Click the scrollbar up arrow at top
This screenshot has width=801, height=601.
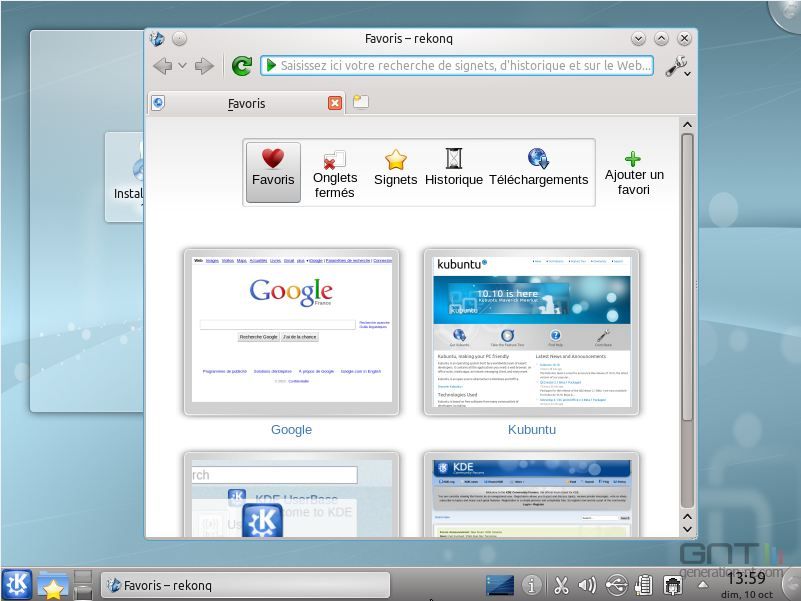click(688, 125)
